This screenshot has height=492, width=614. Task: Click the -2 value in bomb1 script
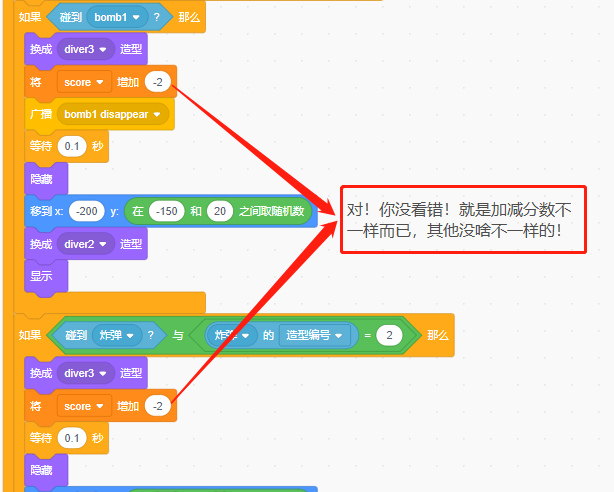tap(158, 82)
